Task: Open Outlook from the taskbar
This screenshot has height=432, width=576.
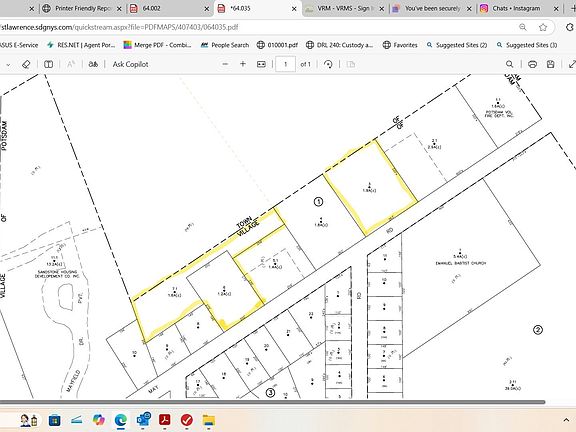Action: click(143, 420)
